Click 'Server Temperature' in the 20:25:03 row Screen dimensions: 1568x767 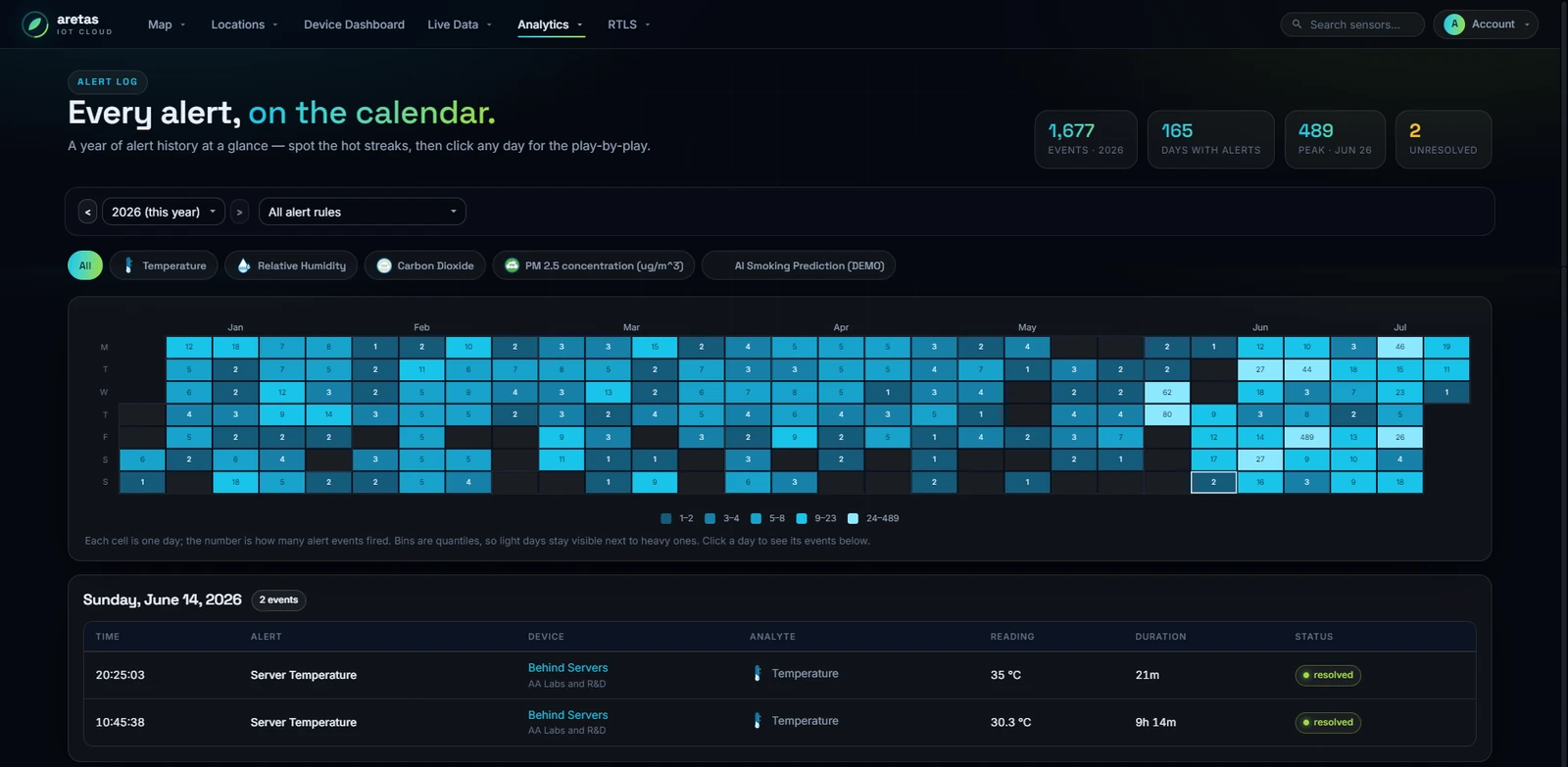(x=303, y=675)
